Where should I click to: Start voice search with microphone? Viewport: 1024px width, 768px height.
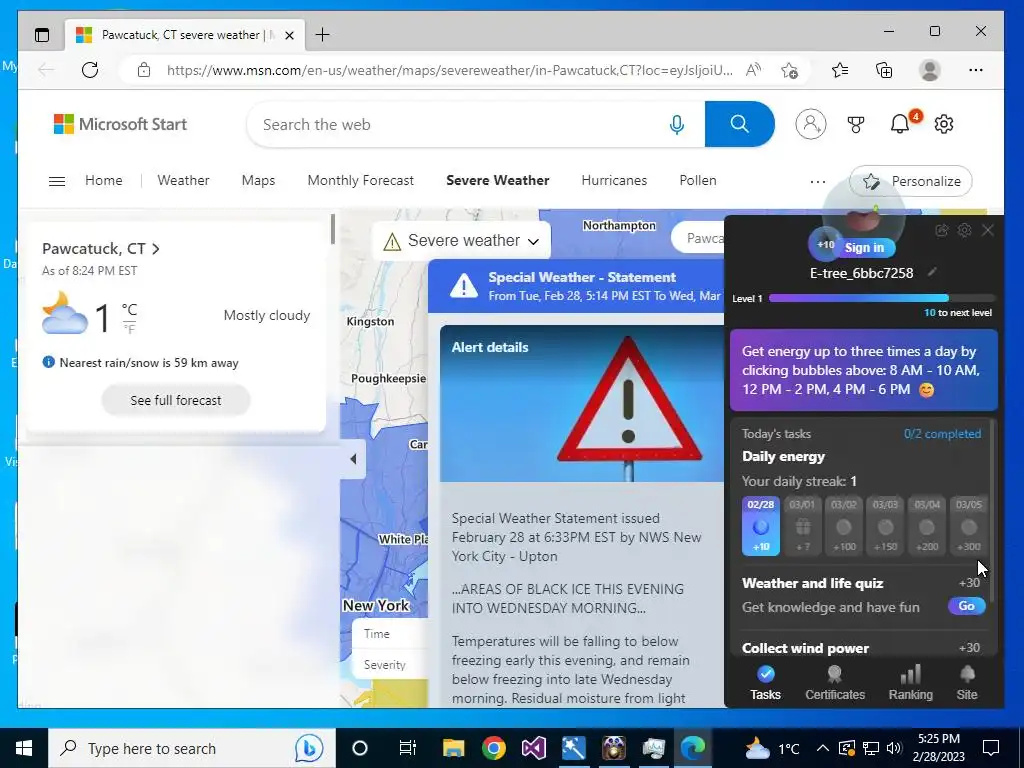tap(677, 124)
